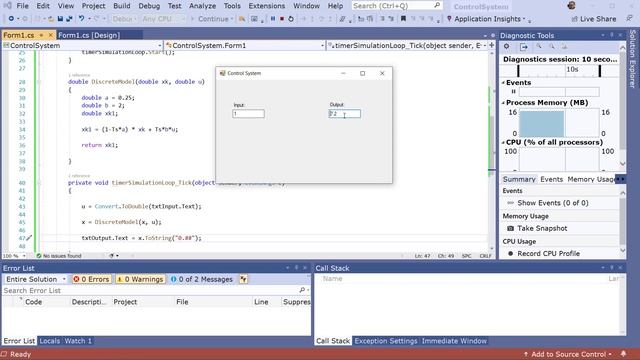640x360 pixels.
Task: Click the Project column header in Error List
Action: click(x=125, y=302)
